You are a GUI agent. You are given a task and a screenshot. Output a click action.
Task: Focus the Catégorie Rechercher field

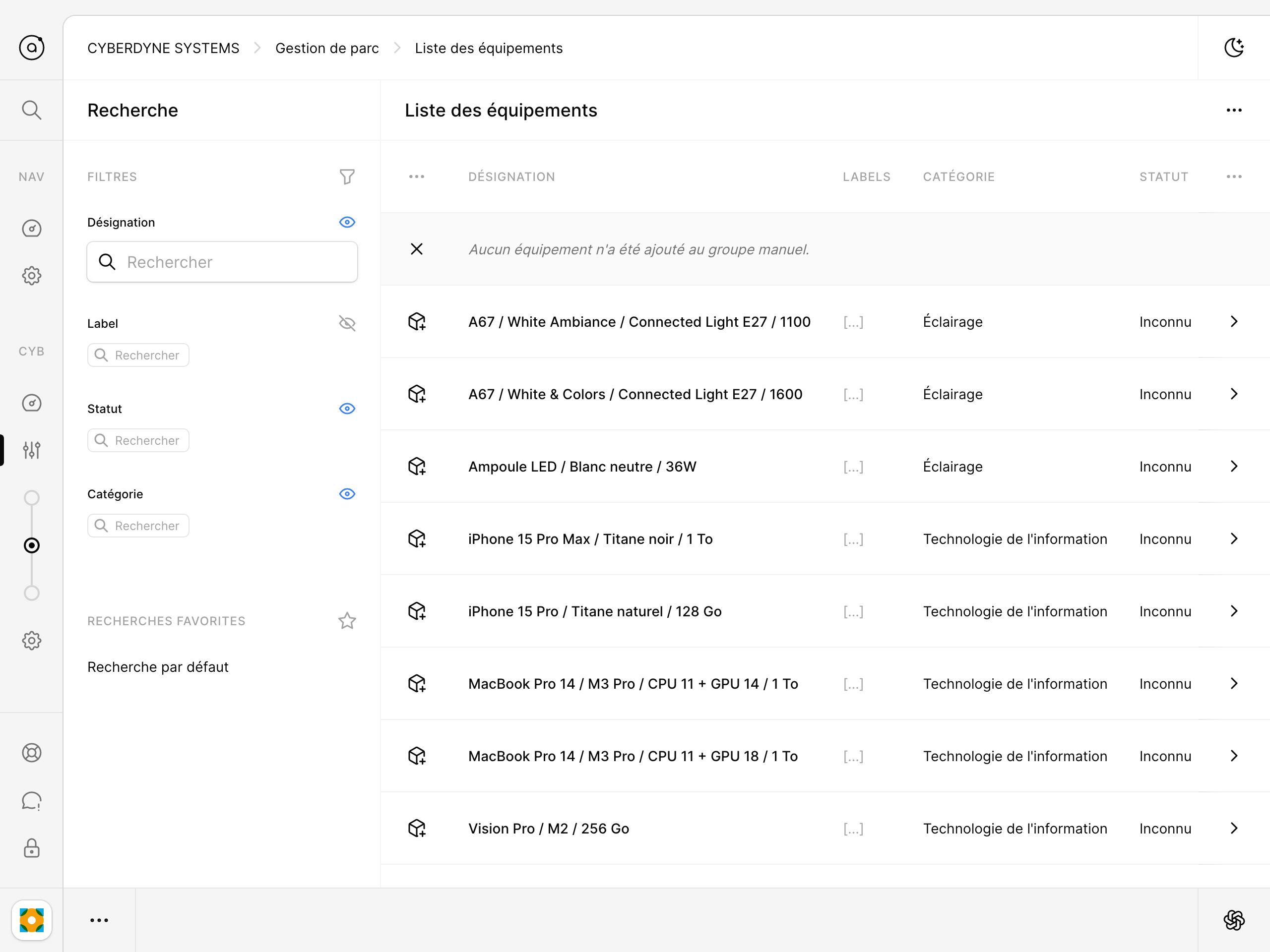[138, 526]
